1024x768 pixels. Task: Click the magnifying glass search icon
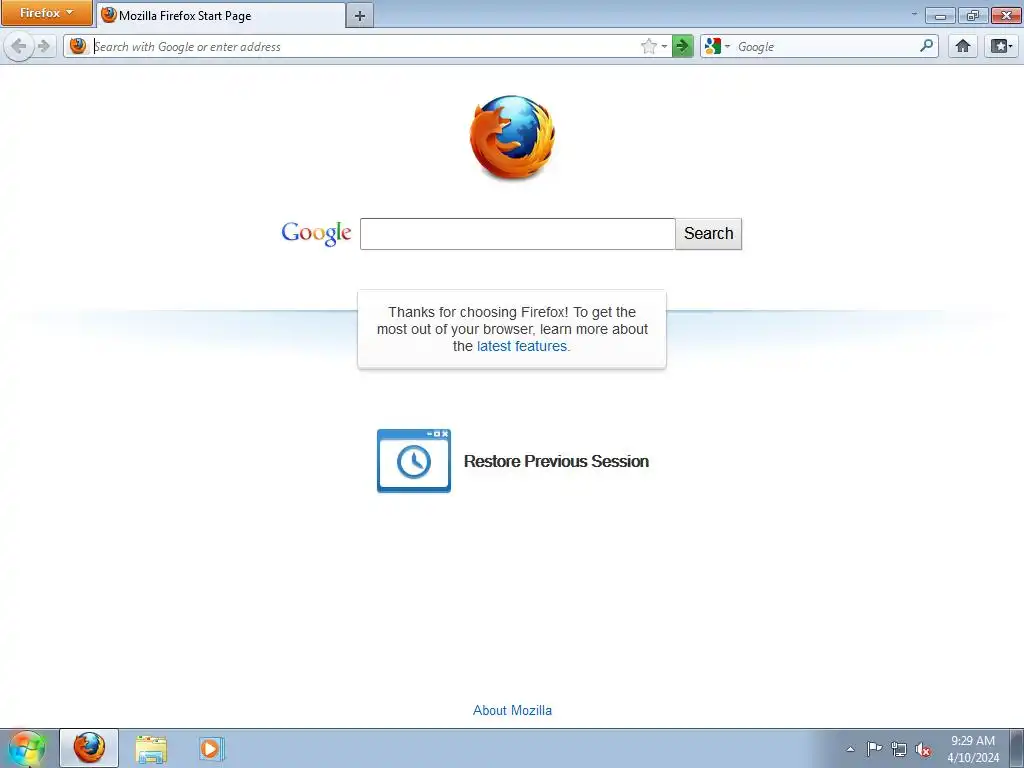[926, 46]
